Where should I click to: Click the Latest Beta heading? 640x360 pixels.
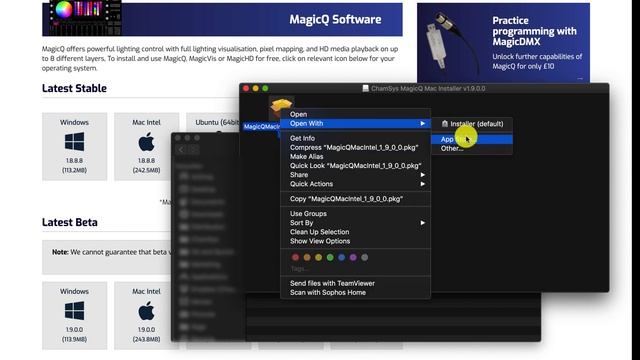70,222
